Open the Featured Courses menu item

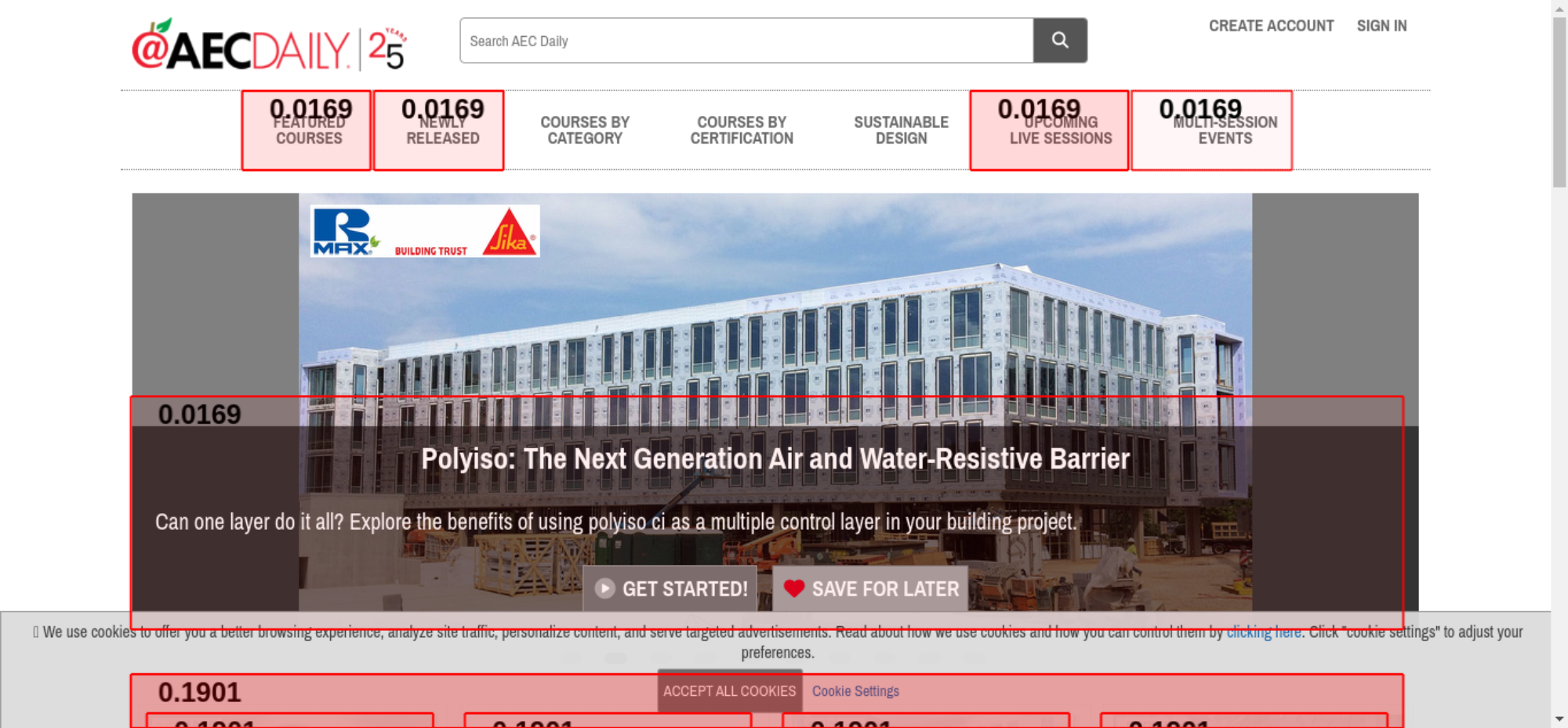click(309, 130)
